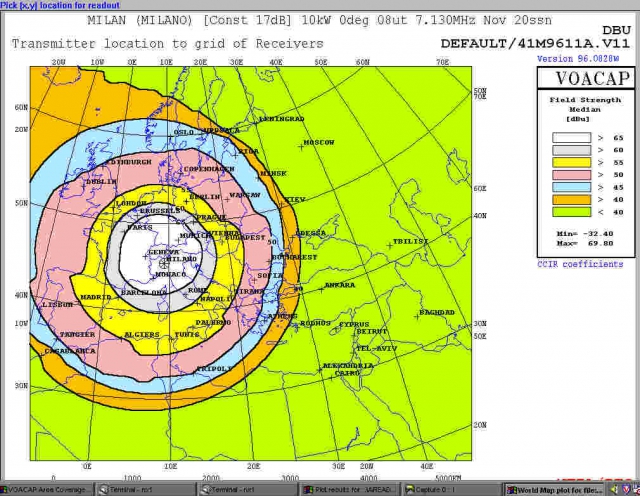
Task: Pick the MOSCOW location on map
Action: point(319,142)
